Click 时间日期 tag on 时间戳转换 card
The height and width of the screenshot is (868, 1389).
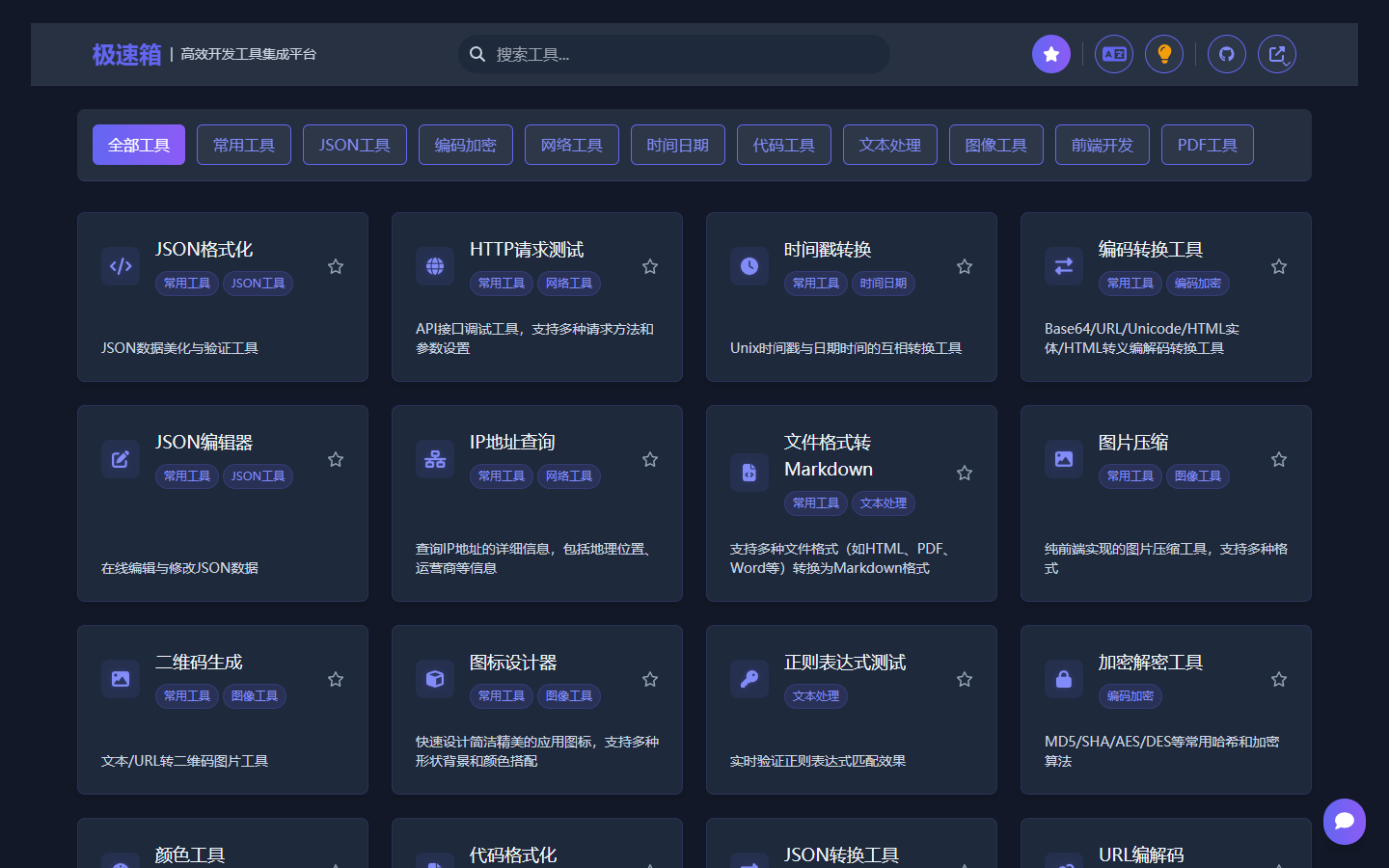(x=884, y=284)
